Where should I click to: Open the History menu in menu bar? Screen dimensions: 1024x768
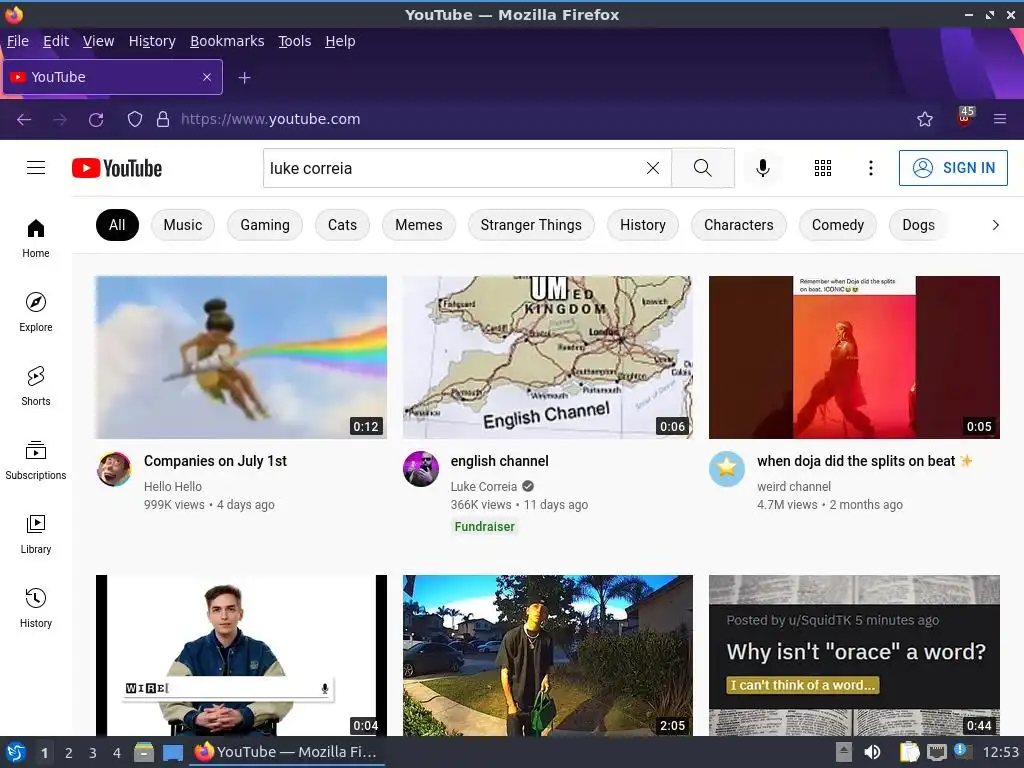[x=152, y=41]
